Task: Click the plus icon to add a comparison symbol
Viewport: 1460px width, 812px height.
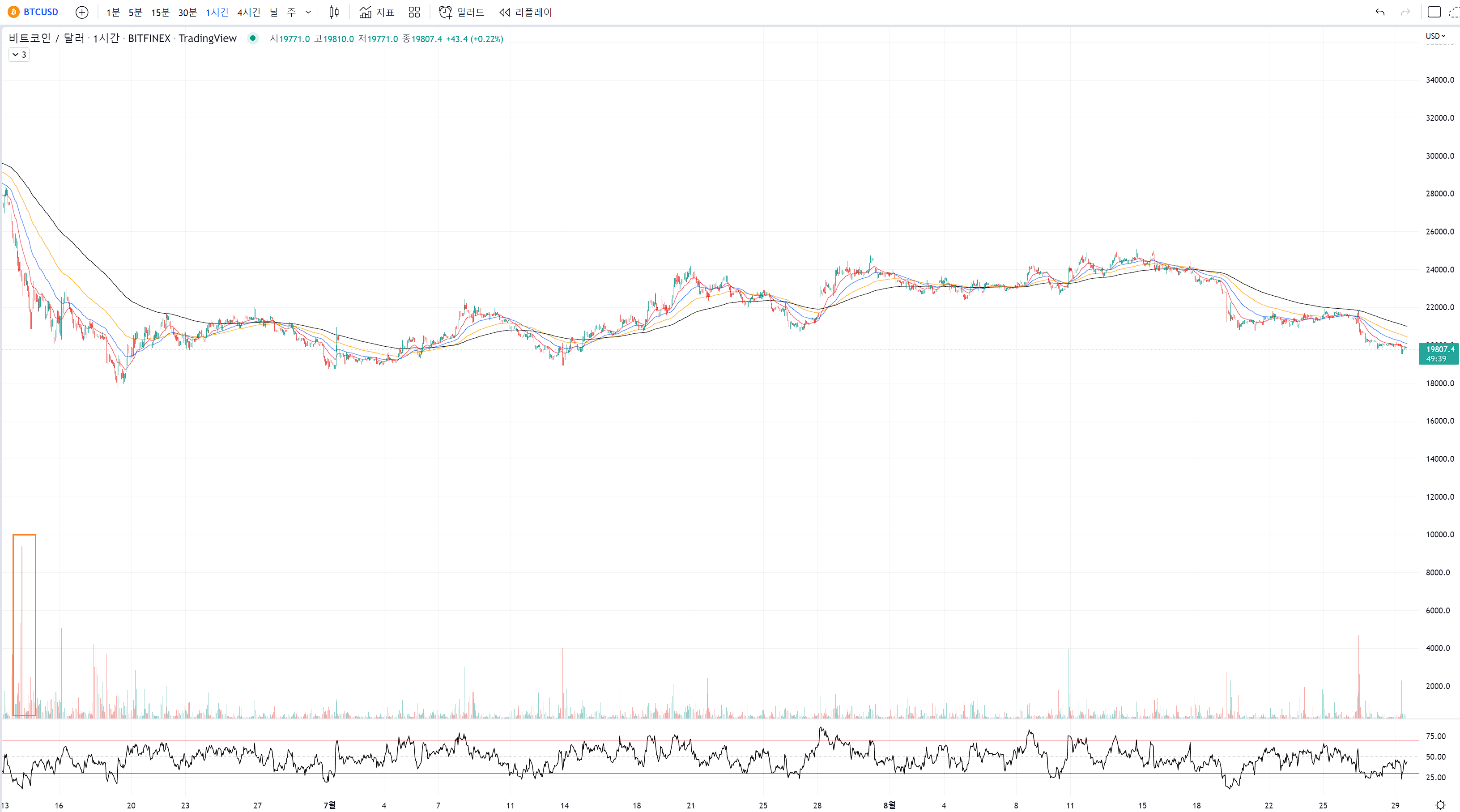Action: click(x=81, y=12)
